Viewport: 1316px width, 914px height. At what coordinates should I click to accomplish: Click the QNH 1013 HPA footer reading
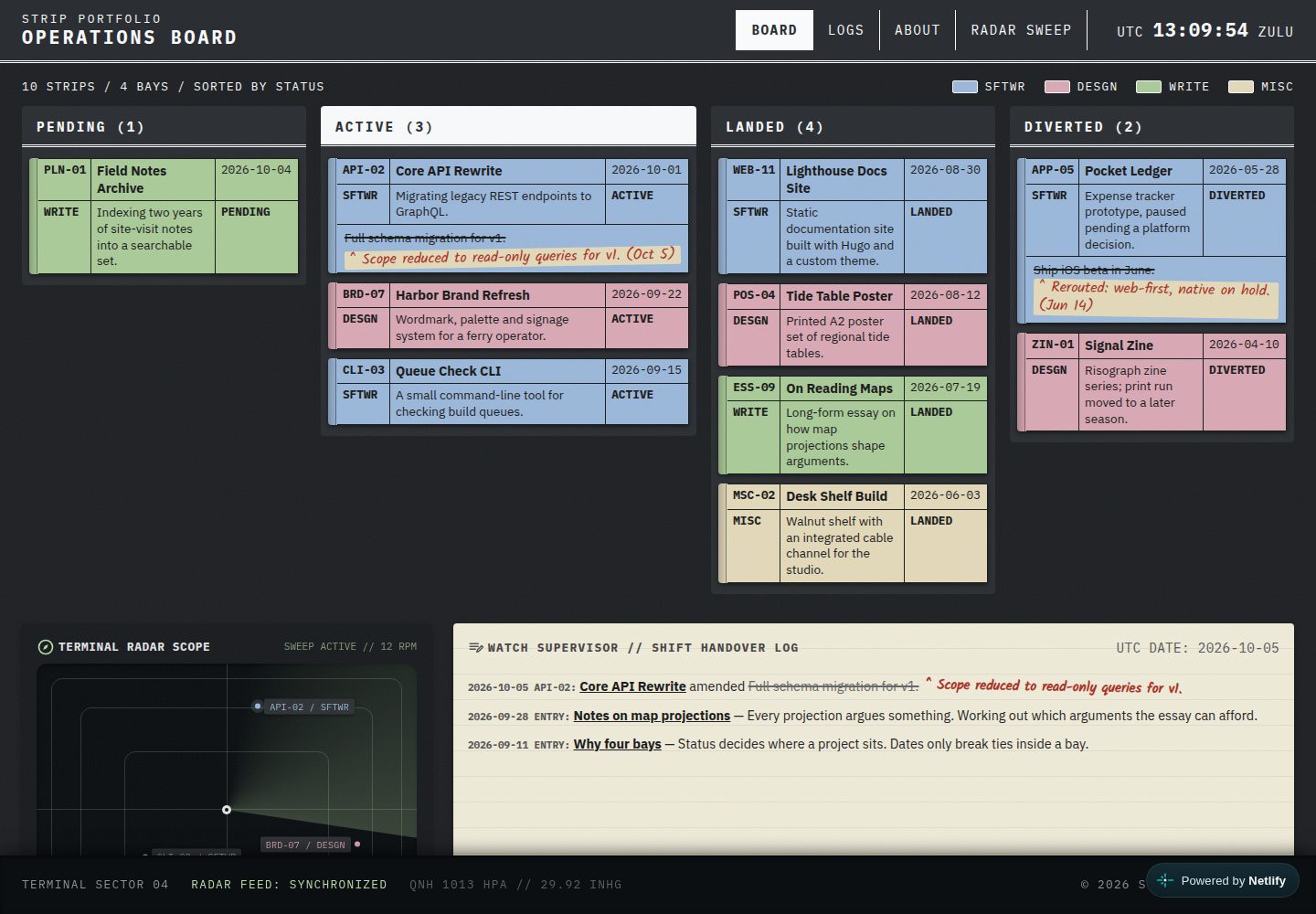(x=515, y=885)
